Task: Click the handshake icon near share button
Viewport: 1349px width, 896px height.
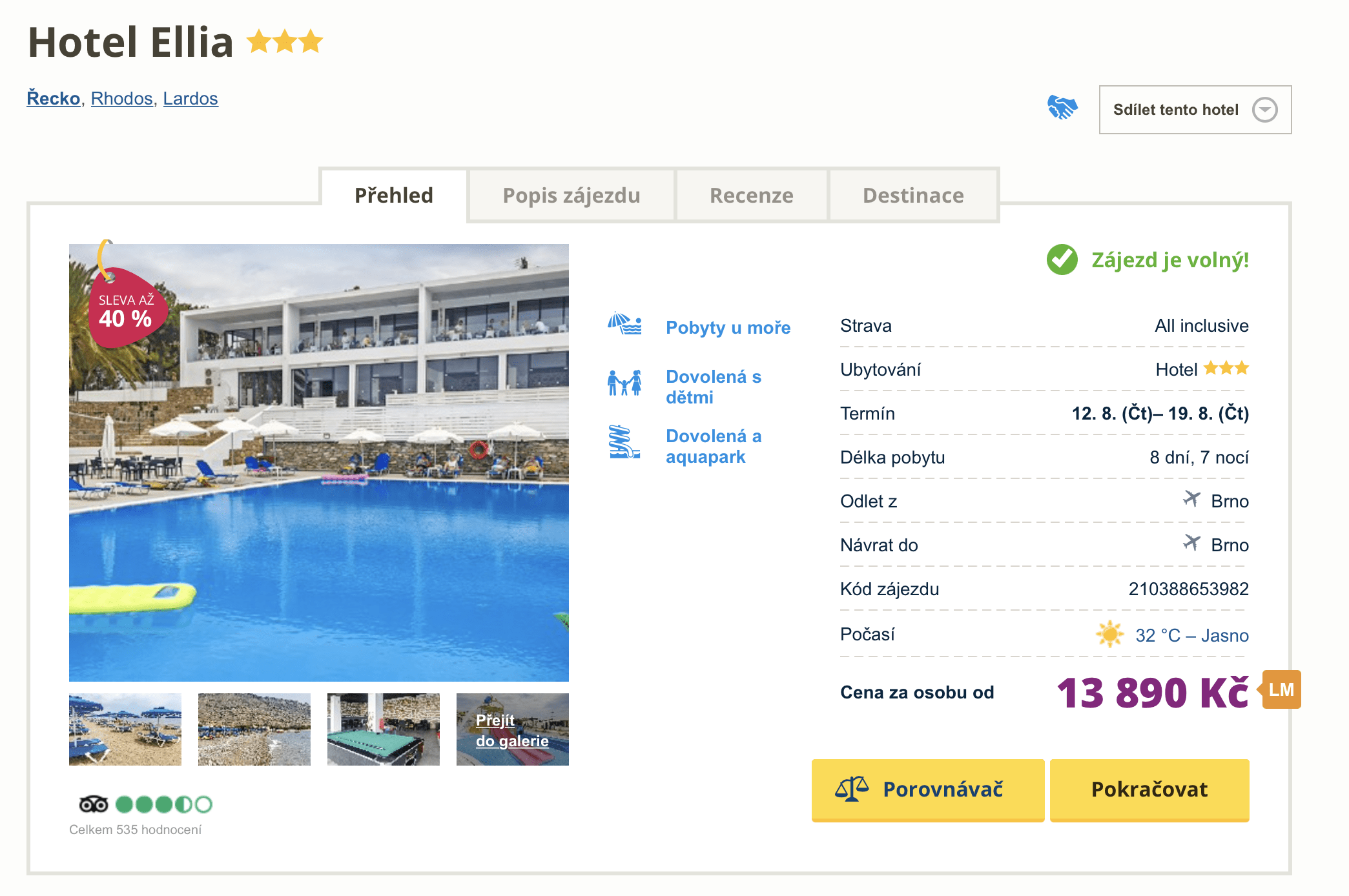Action: 1062,108
